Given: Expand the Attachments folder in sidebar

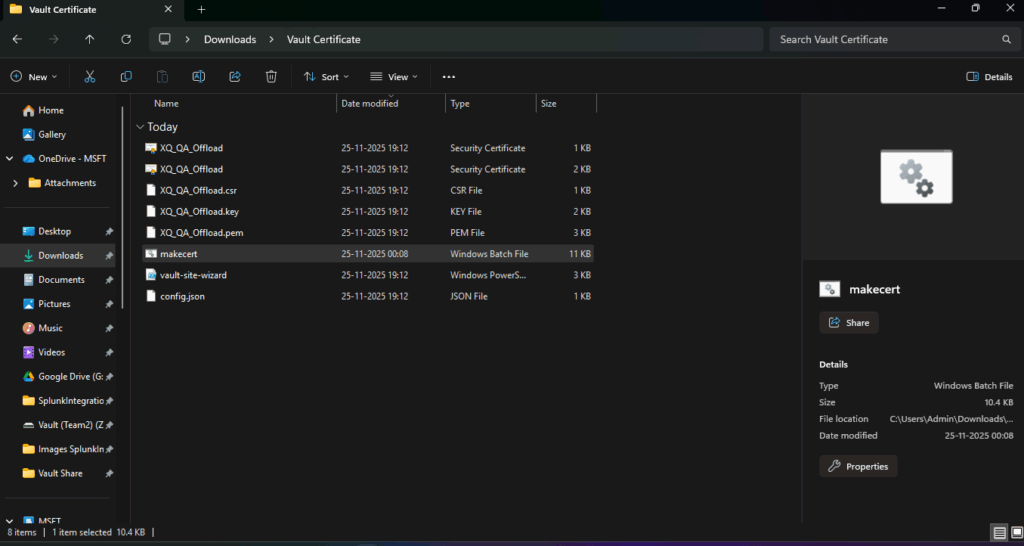Looking at the screenshot, I should point(16,183).
